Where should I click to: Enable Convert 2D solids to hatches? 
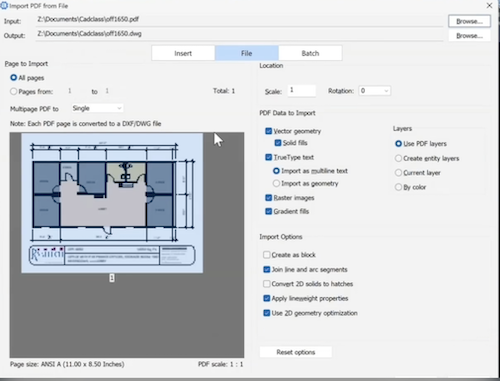point(267,284)
